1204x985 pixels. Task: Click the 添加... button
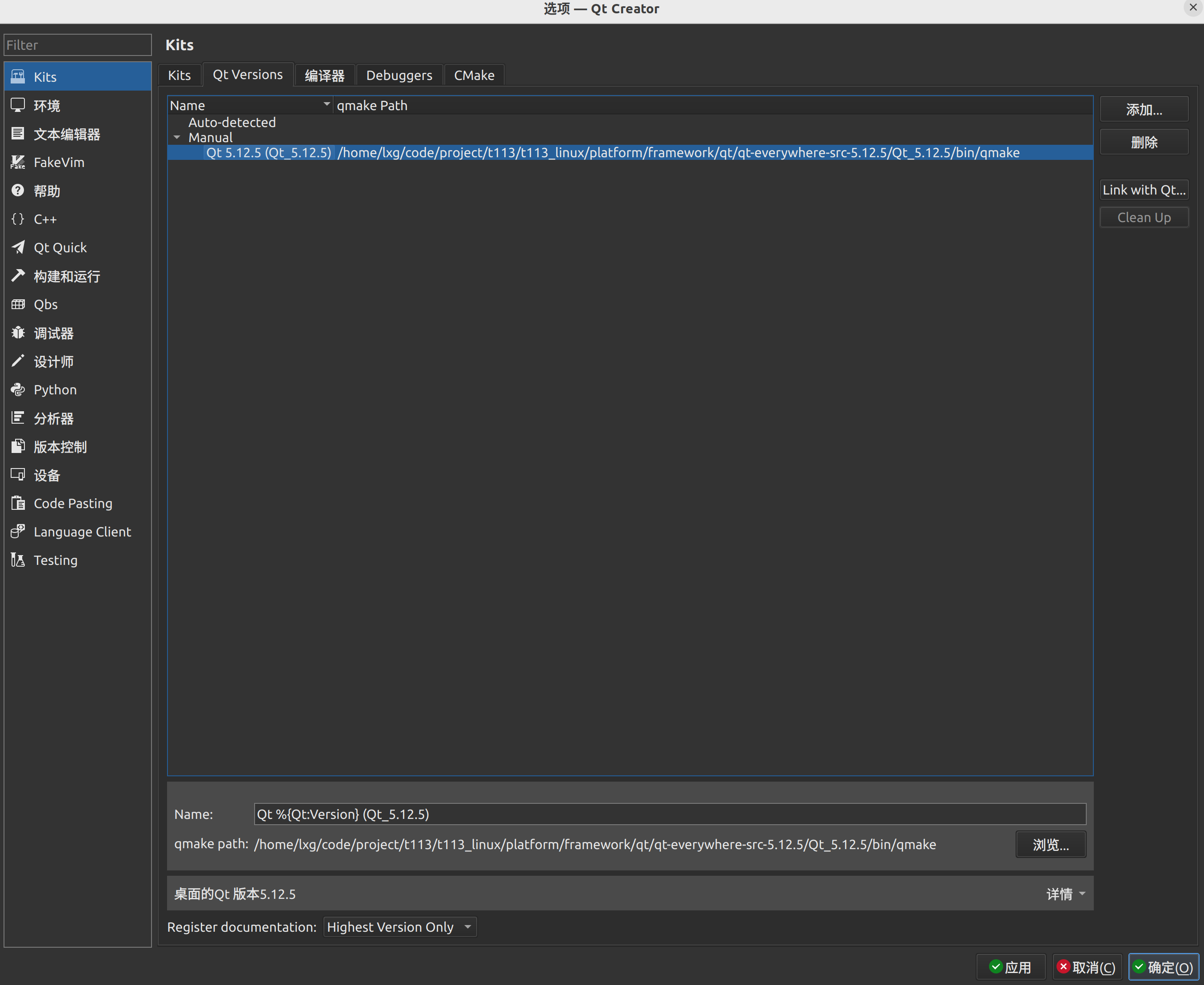pos(1144,109)
